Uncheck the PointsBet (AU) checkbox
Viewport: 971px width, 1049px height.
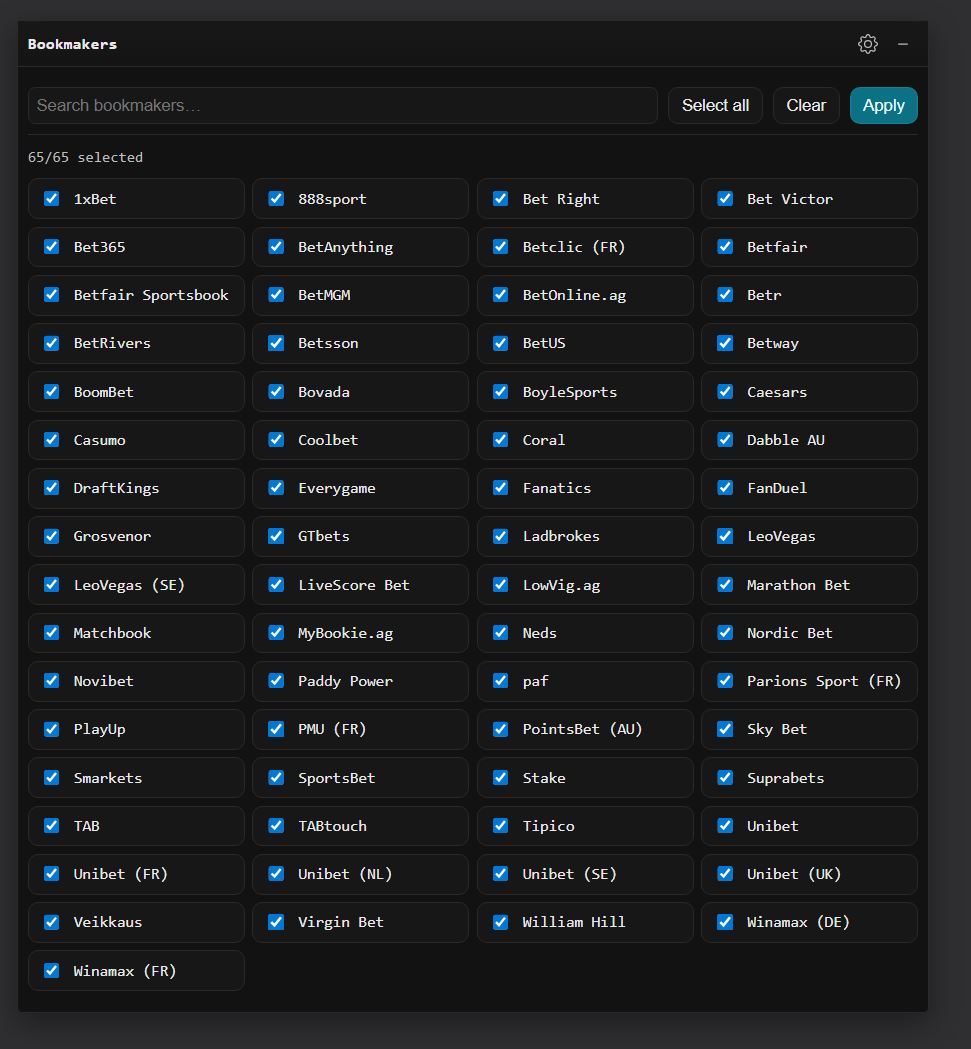(x=501, y=729)
